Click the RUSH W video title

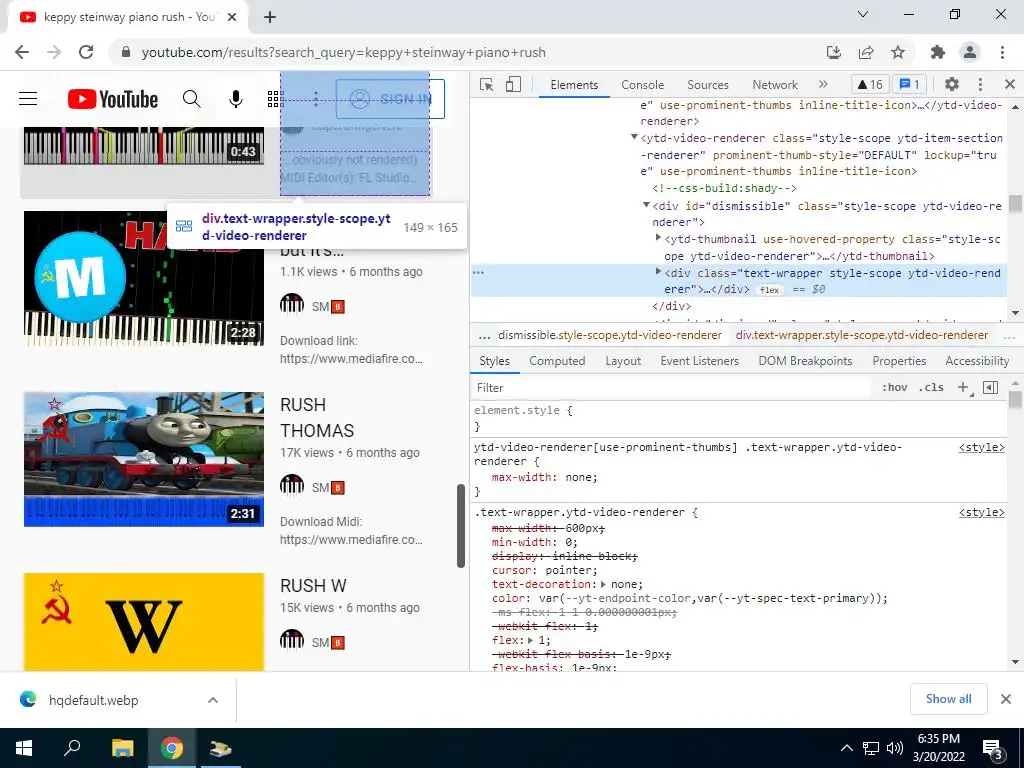(x=313, y=586)
